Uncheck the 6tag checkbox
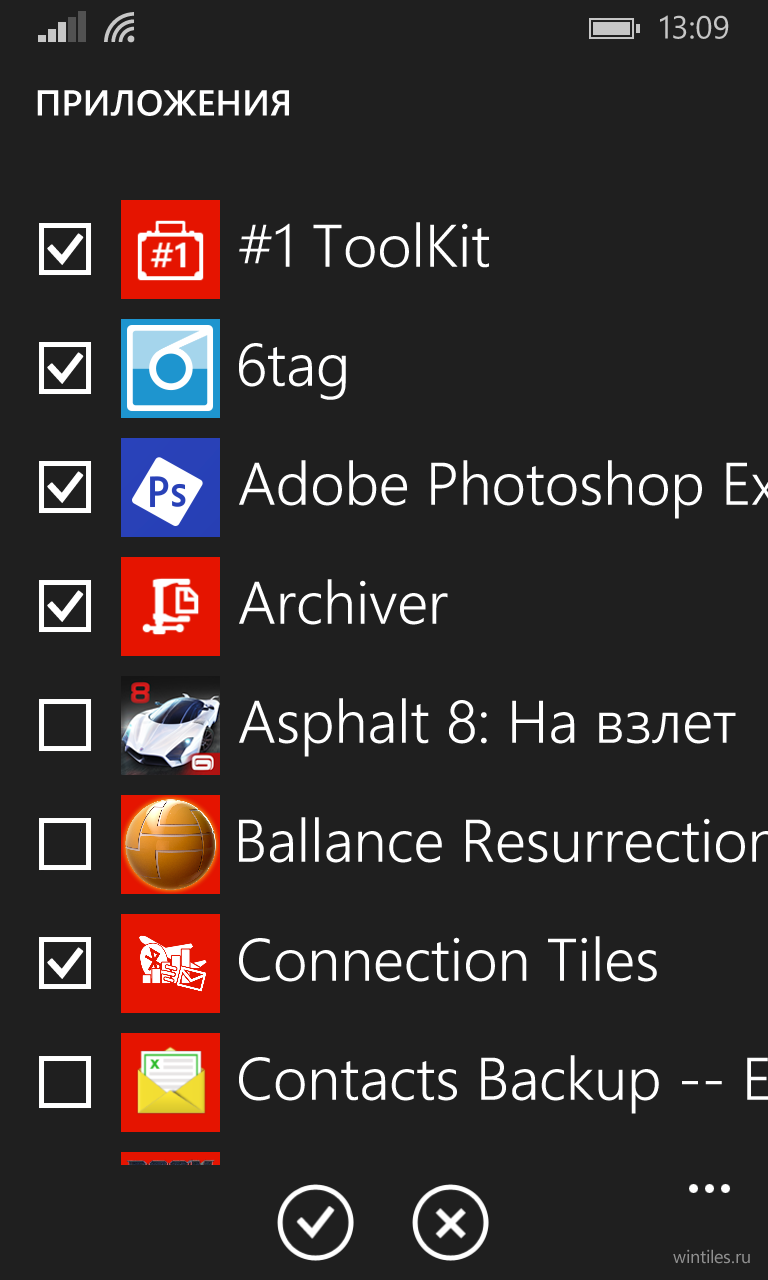The height and width of the screenshot is (1280, 768). click(x=65, y=368)
